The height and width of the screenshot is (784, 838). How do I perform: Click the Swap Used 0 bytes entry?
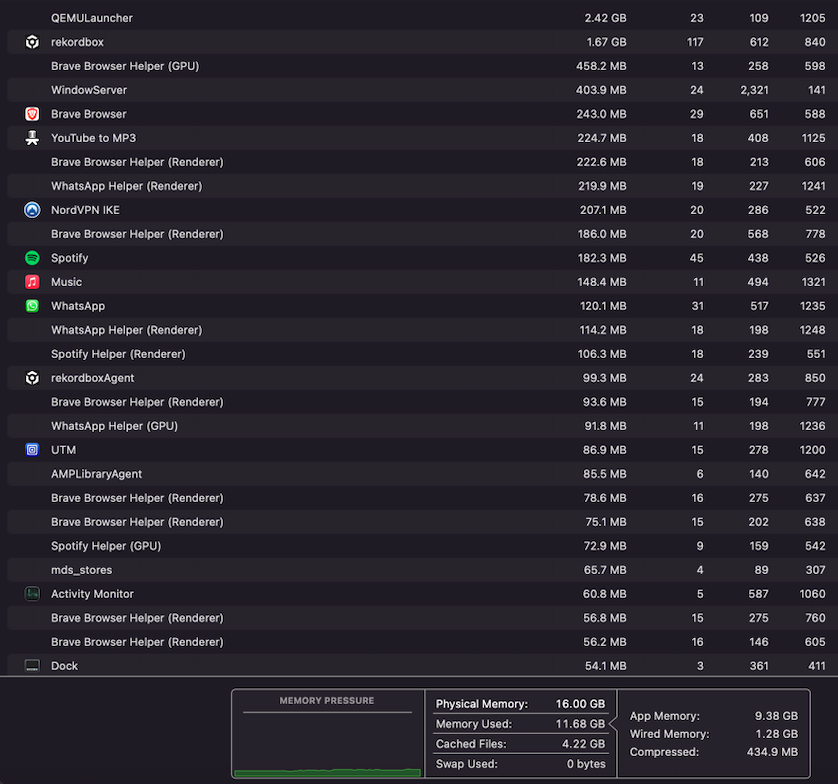click(520, 764)
